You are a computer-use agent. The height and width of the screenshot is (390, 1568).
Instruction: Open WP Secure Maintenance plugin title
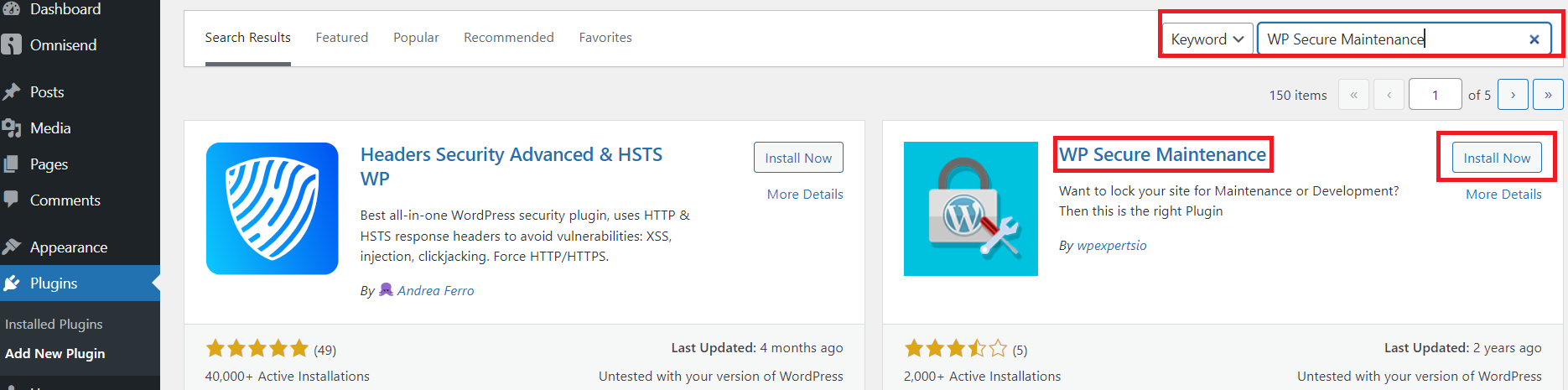click(x=1162, y=154)
